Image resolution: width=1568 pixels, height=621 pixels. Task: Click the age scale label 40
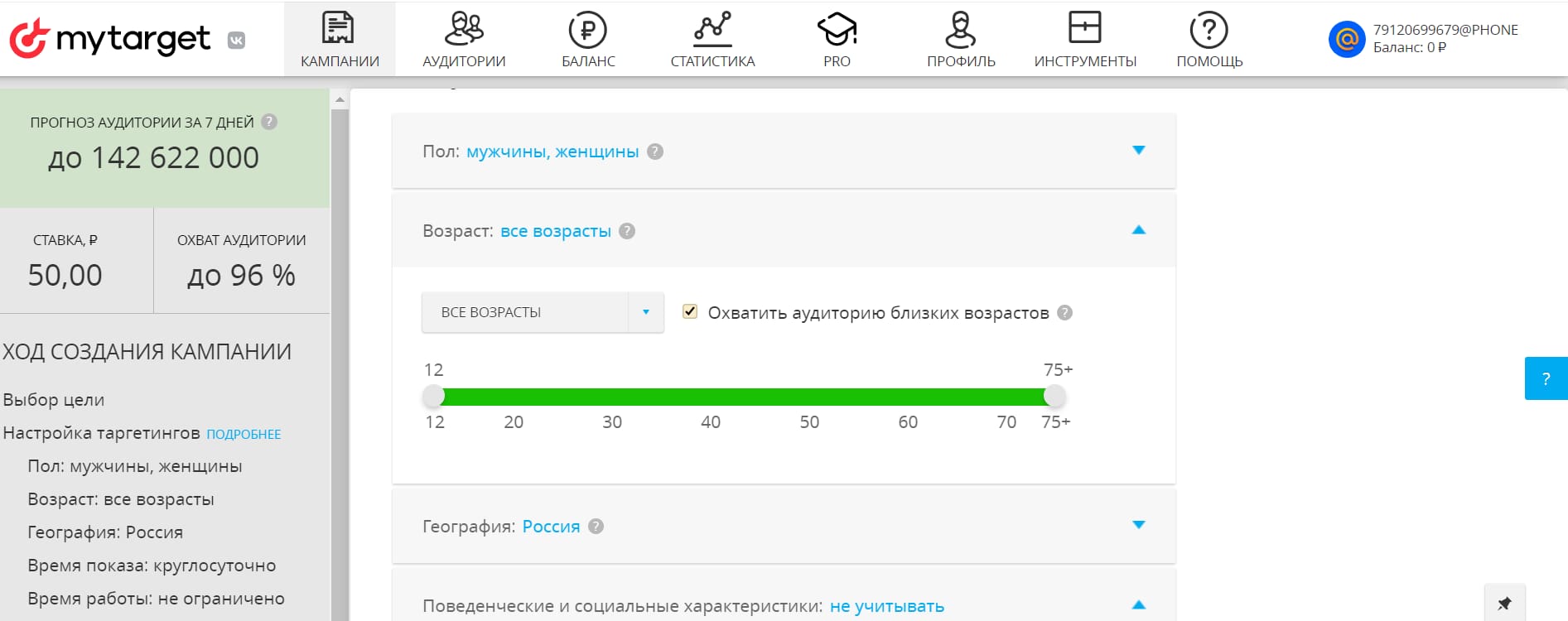[711, 422]
